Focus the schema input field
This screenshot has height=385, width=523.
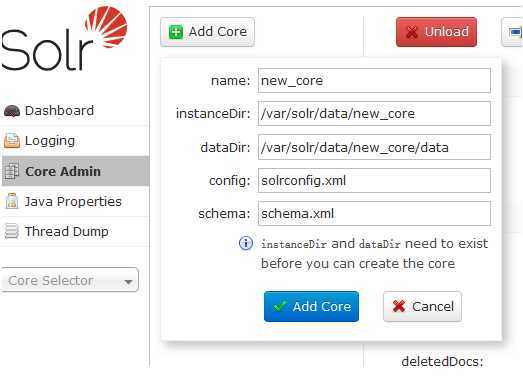374,214
